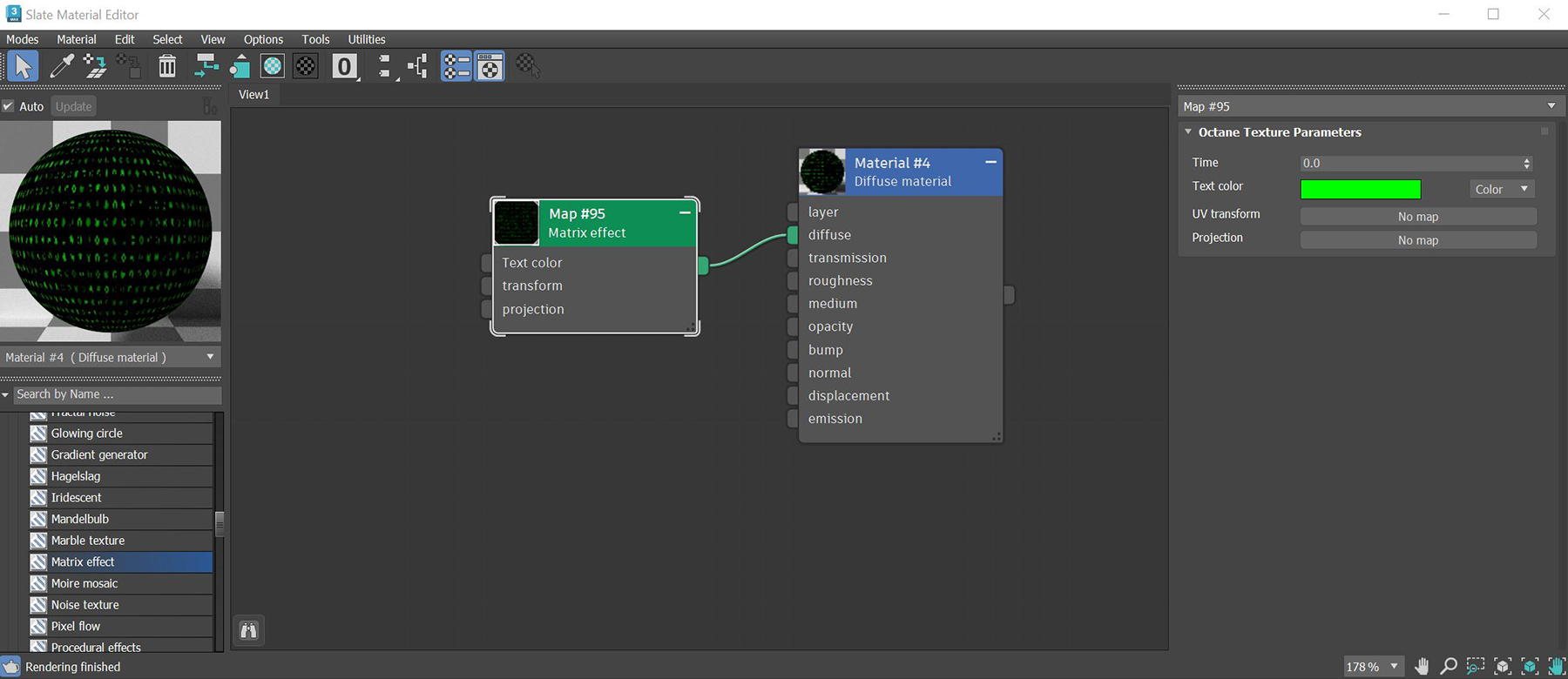Click browser list scrollbar thumb
Screen dimensions: 1568x679
(220, 524)
